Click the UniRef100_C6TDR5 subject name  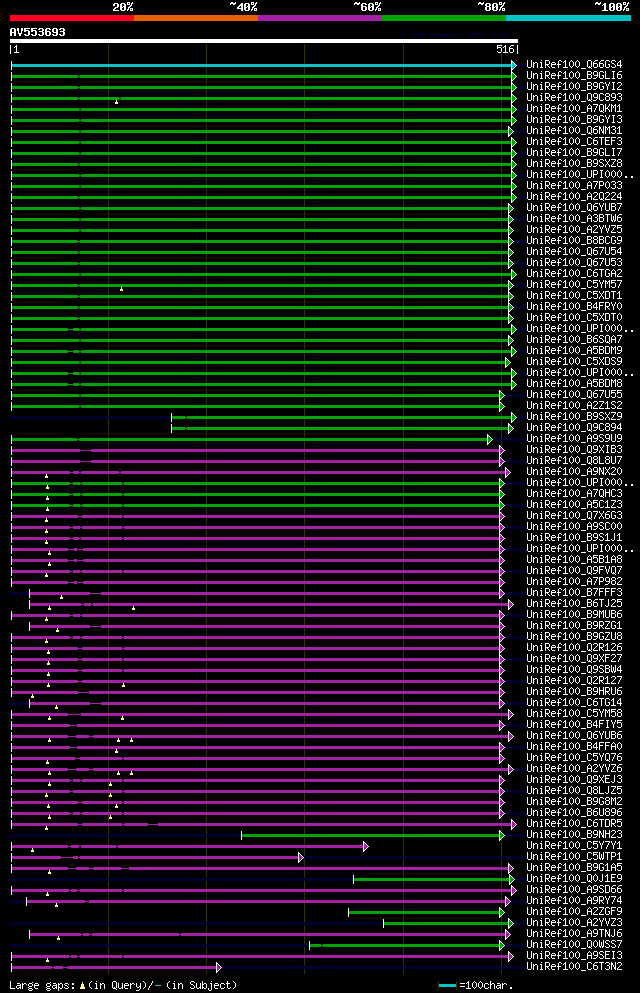[574, 824]
